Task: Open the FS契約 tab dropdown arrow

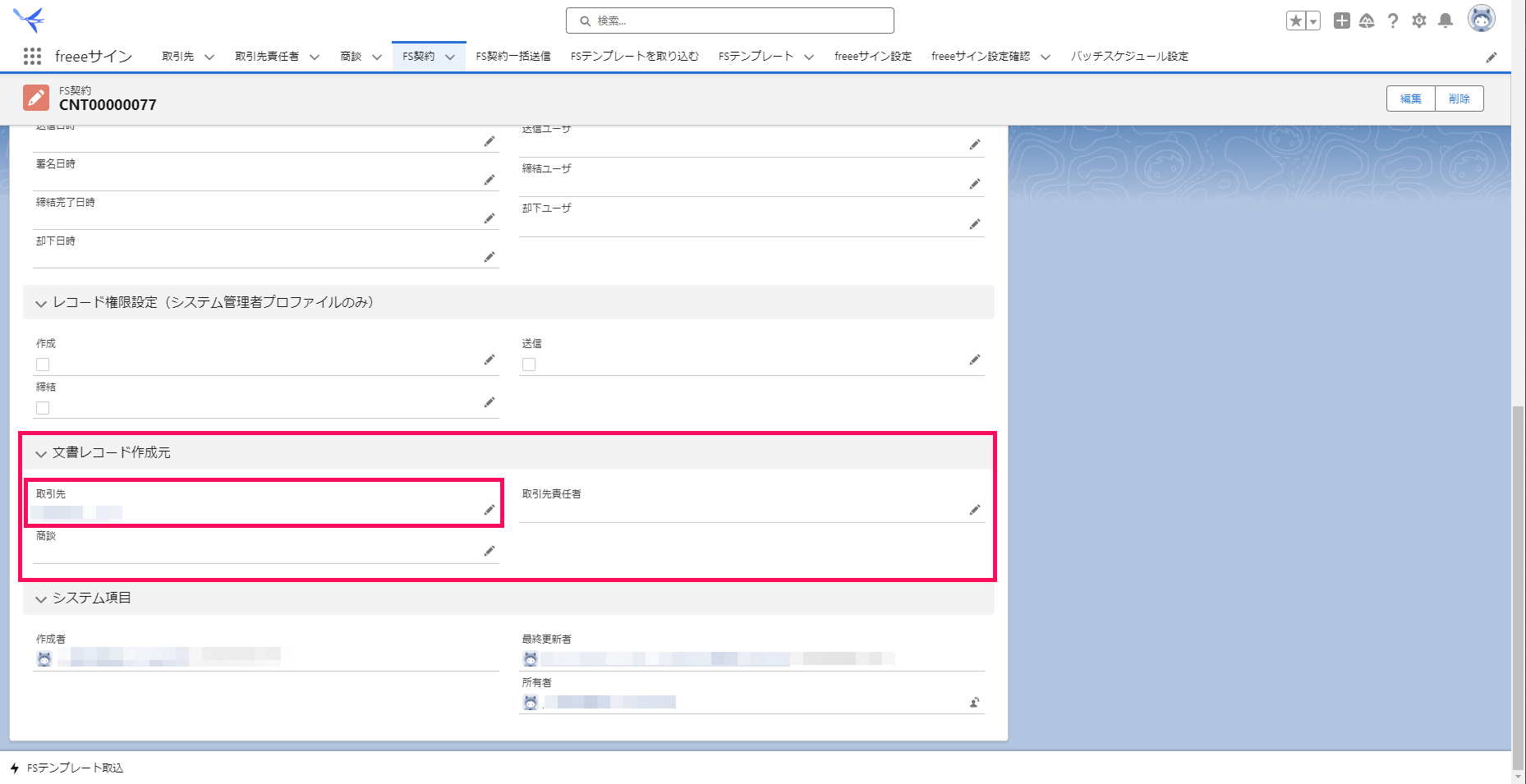Action: point(450,57)
